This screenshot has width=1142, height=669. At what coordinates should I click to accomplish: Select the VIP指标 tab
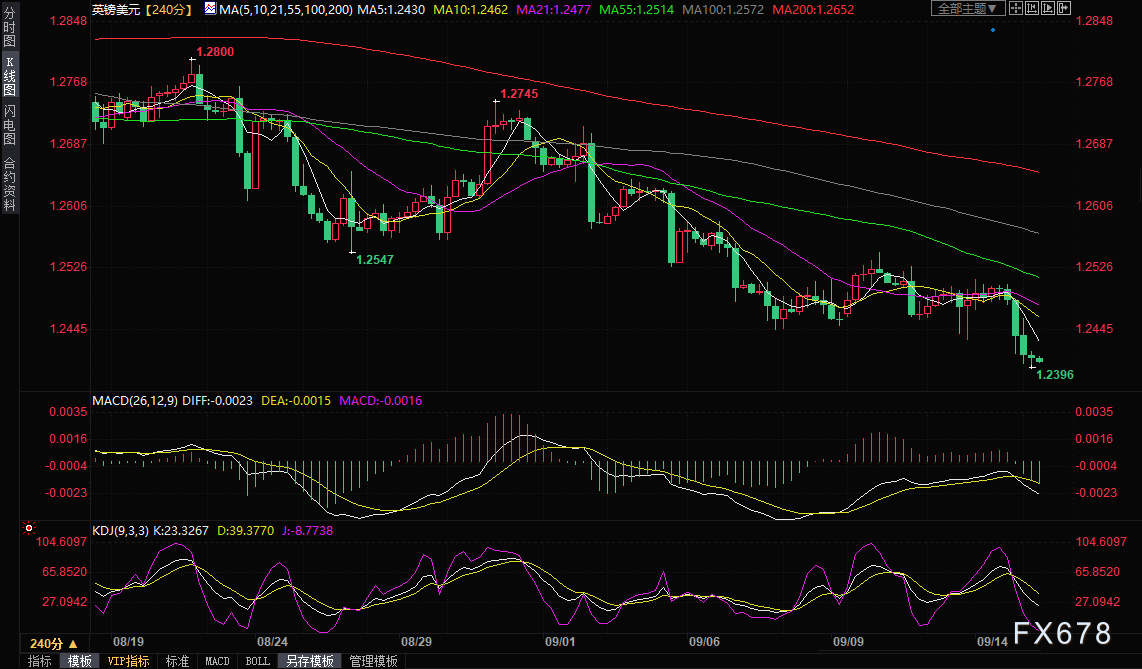click(128, 661)
